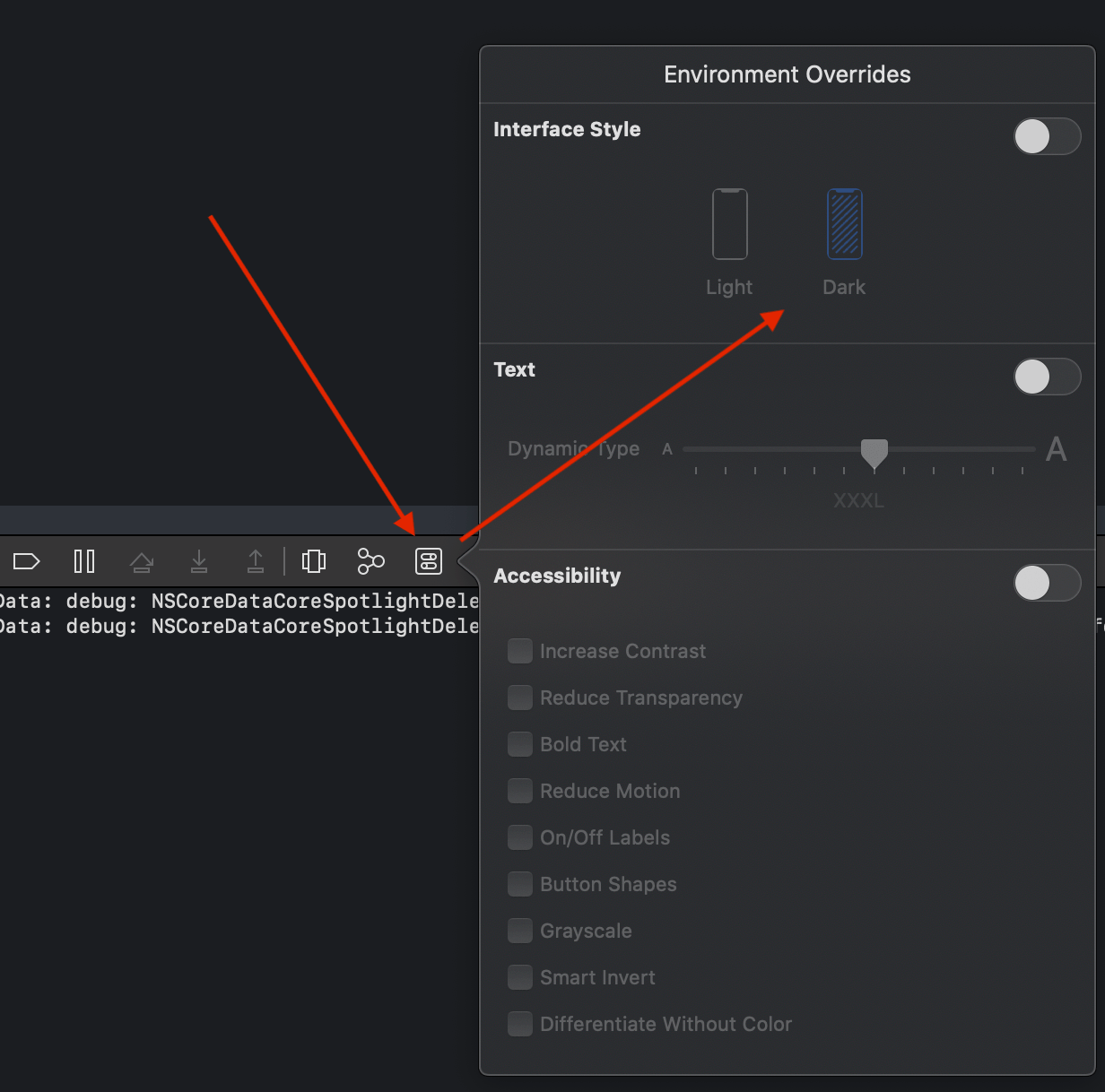Click the large A on Dynamic Type slider
The height and width of the screenshot is (1092, 1105).
tap(1057, 449)
